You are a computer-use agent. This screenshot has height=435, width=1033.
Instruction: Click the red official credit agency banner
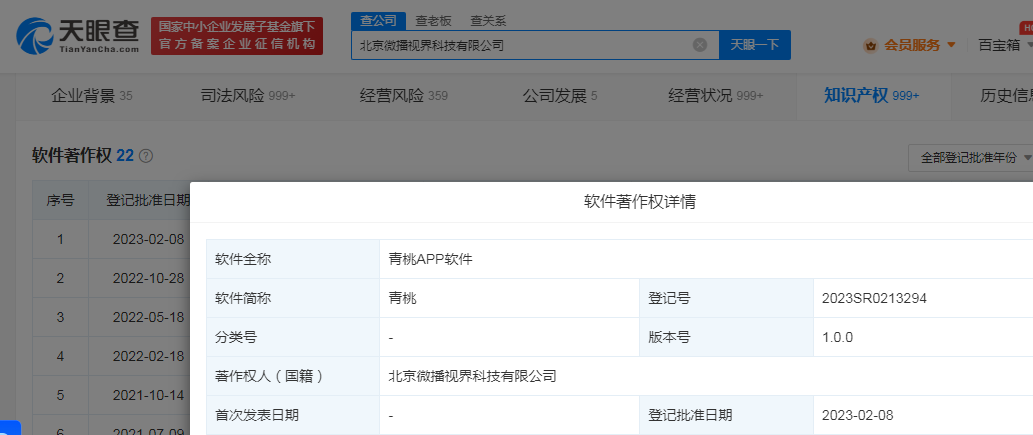(237, 36)
